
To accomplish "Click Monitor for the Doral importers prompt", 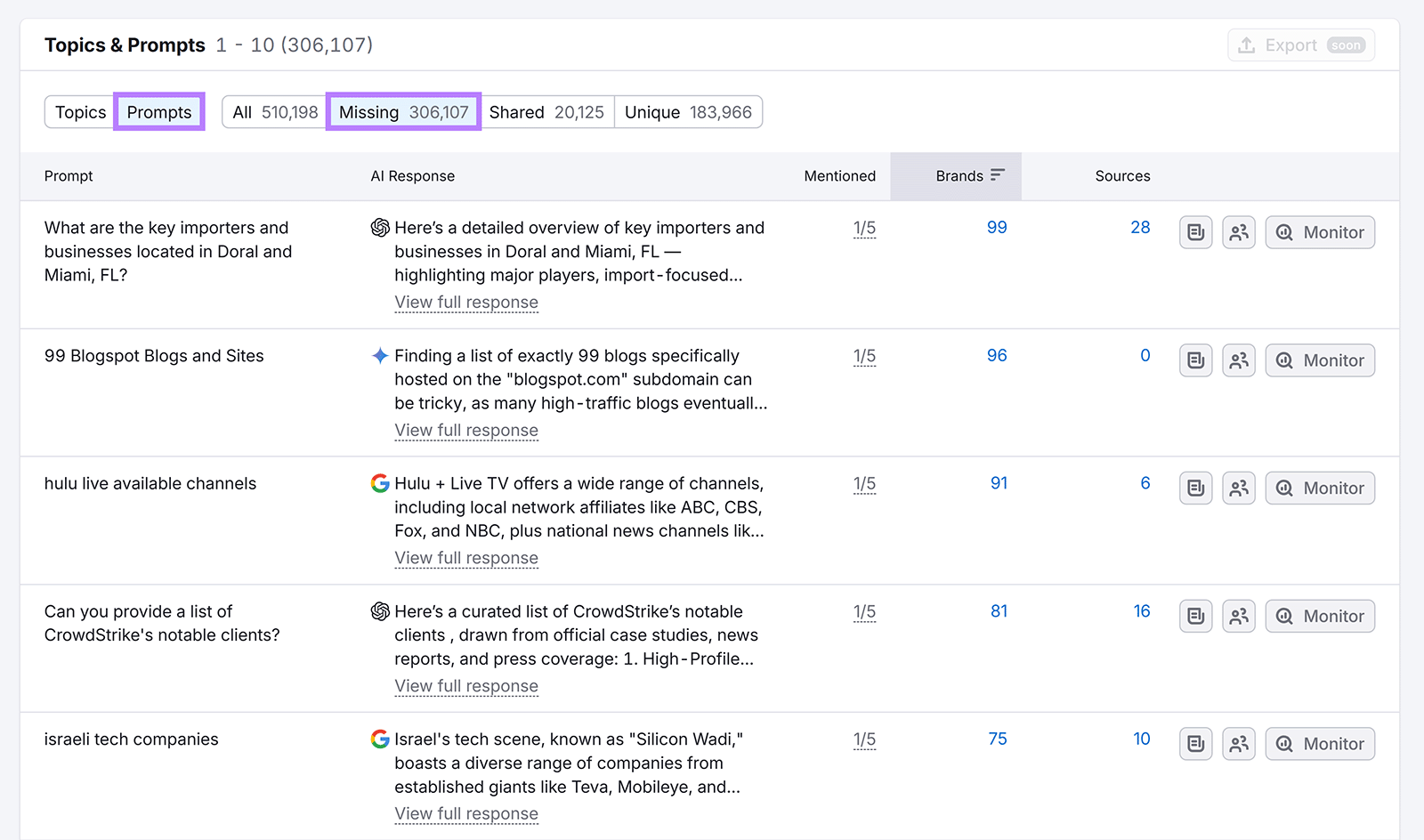I will coord(1320,232).
